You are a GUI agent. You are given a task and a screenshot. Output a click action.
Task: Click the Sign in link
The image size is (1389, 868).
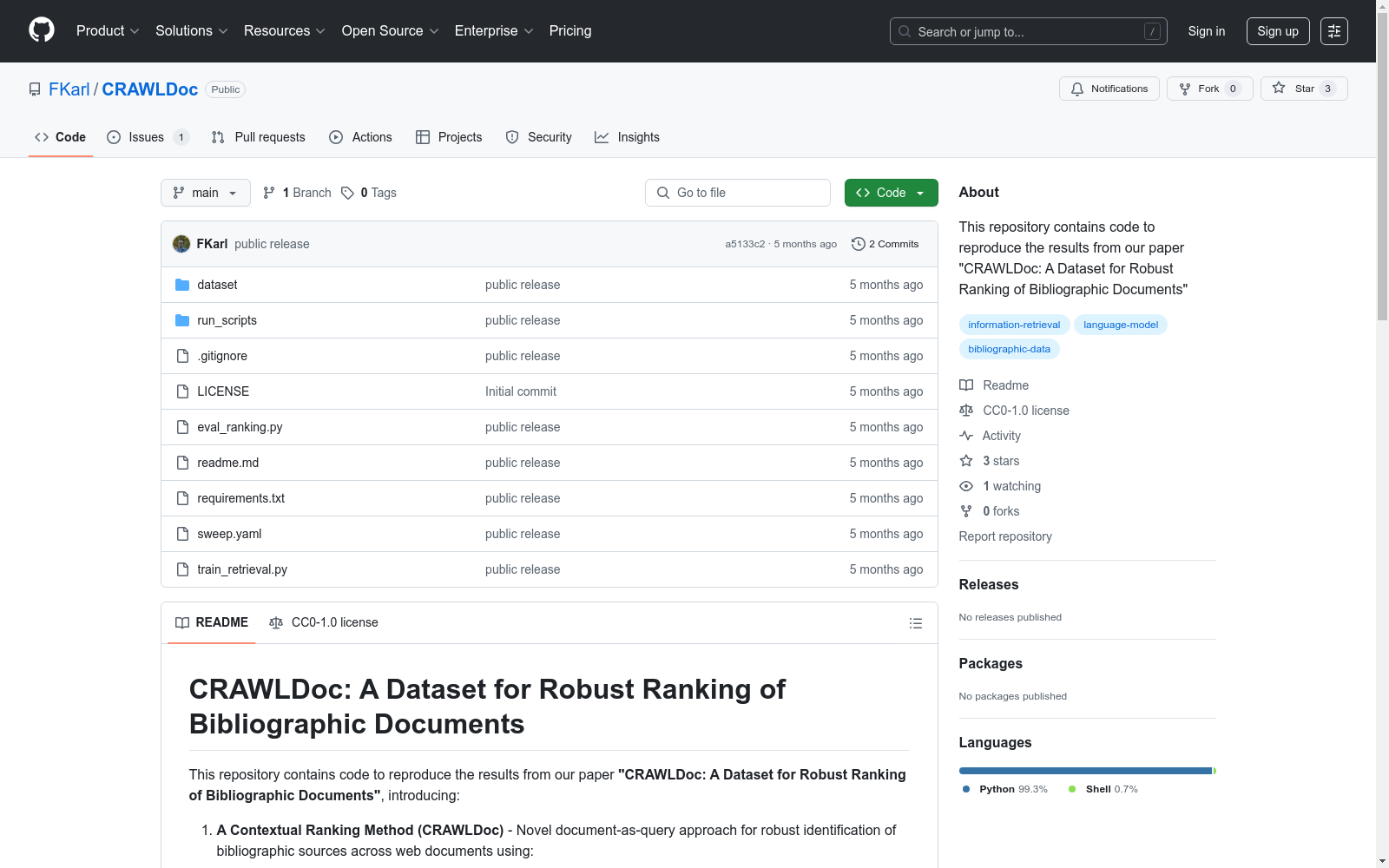pyautogui.click(x=1207, y=31)
